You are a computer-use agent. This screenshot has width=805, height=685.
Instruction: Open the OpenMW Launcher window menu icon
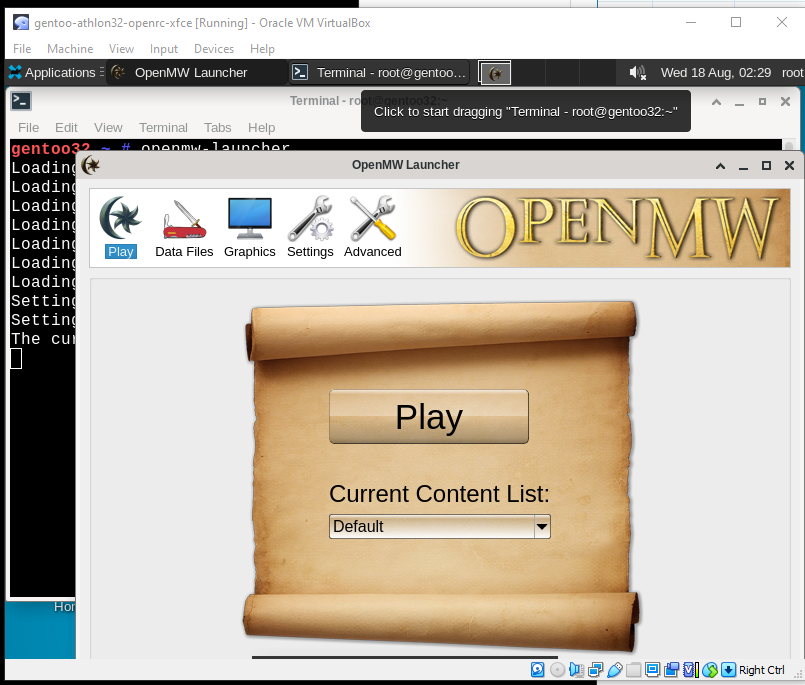click(x=90, y=165)
